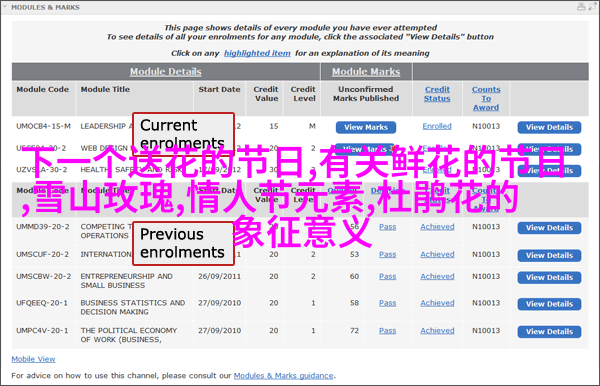Select module code UMOCB4-15-M text
The height and width of the screenshot is (386, 600).
point(43,126)
